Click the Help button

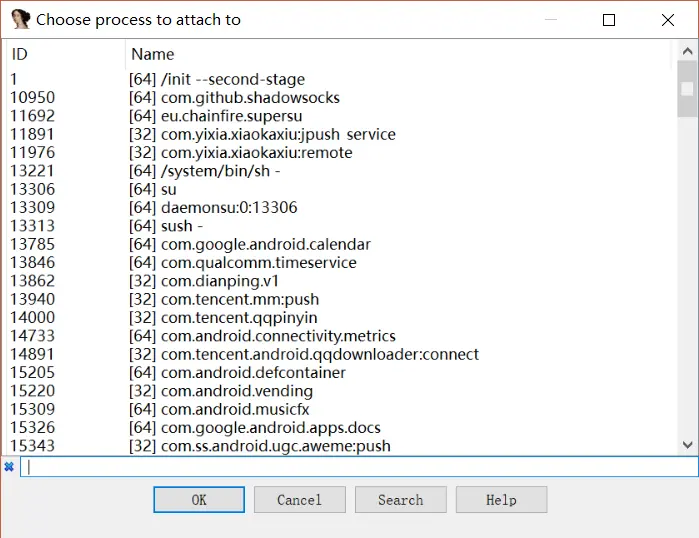point(501,500)
